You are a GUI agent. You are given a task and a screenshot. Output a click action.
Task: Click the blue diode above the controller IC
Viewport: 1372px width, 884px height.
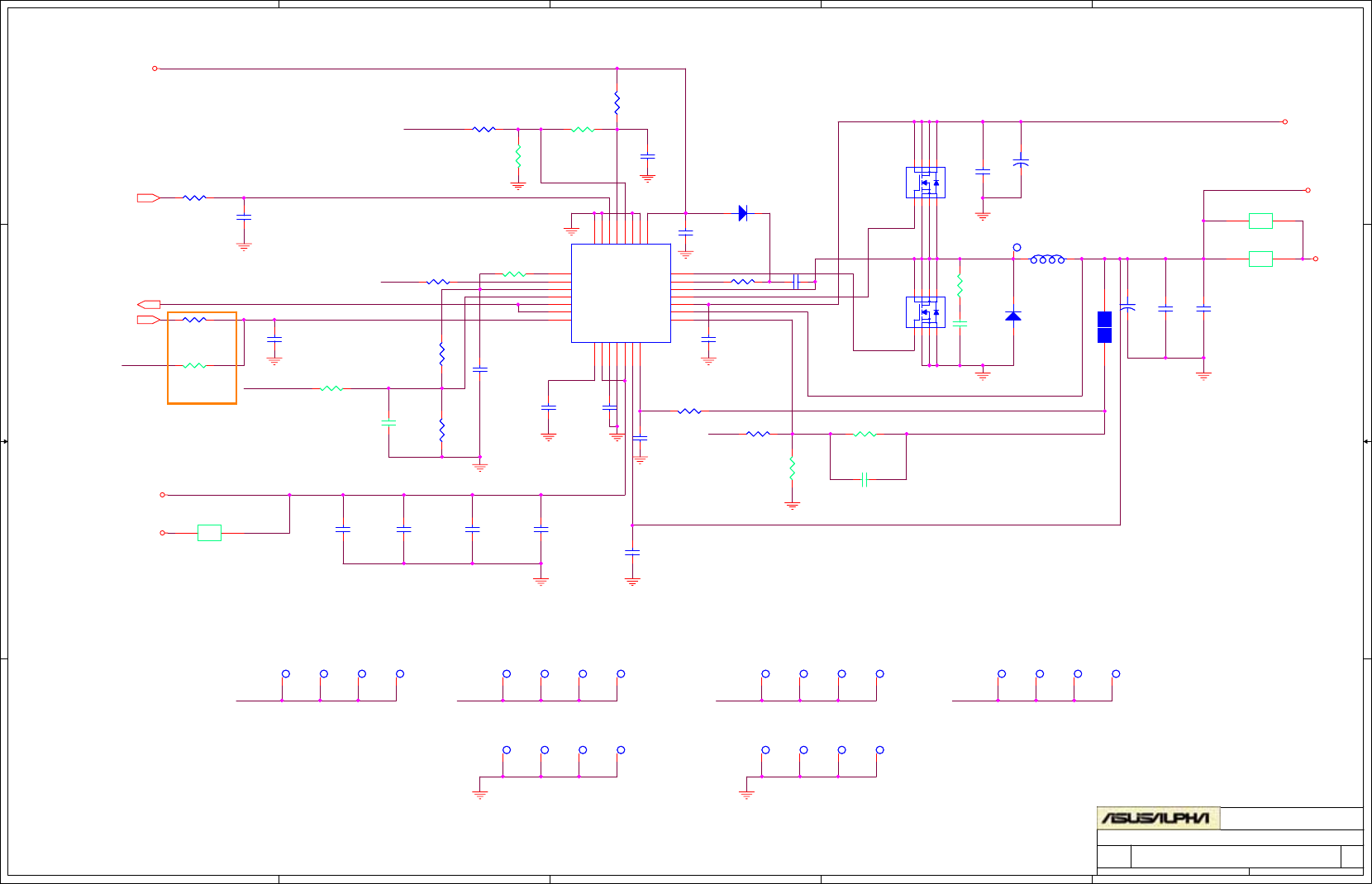(x=743, y=213)
